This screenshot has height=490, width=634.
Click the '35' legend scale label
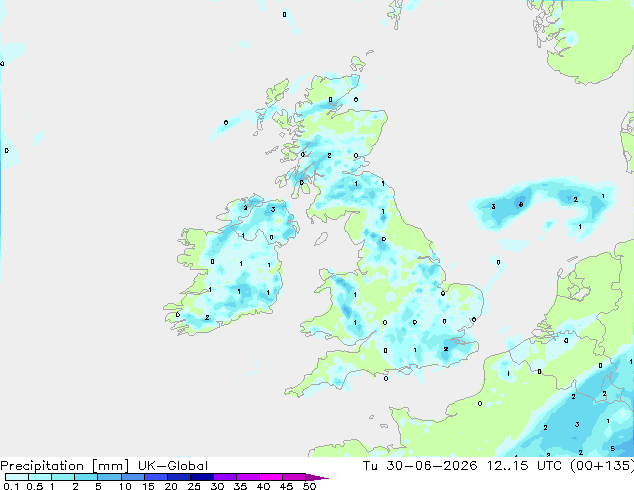pos(240,486)
